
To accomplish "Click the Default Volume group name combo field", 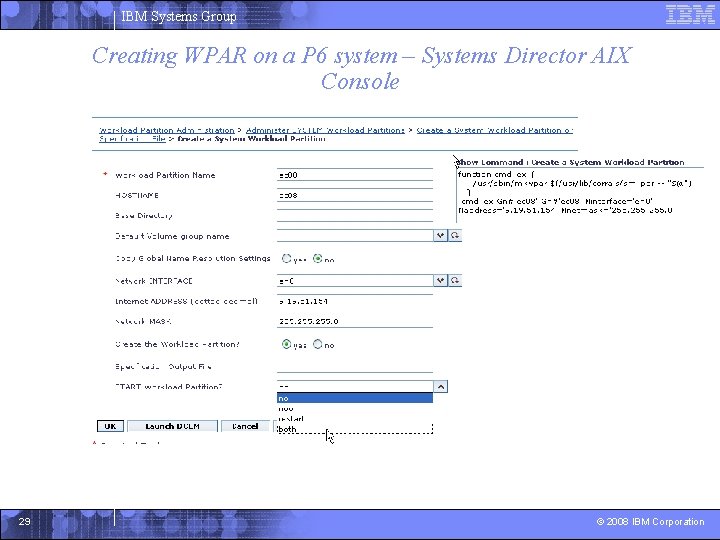I will coord(355,236).
